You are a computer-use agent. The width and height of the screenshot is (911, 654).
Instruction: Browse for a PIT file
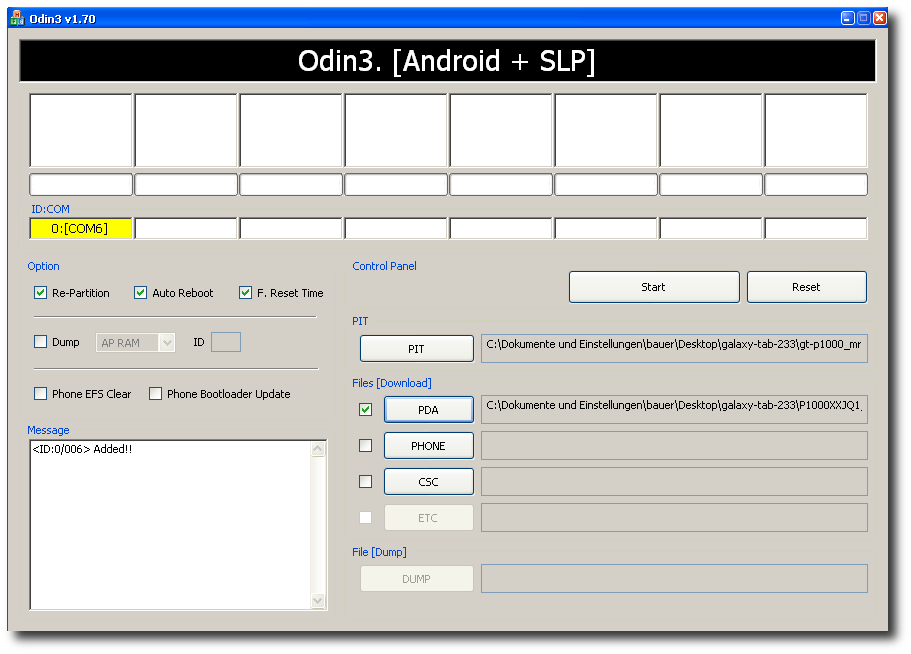click(x=417, y=348)
